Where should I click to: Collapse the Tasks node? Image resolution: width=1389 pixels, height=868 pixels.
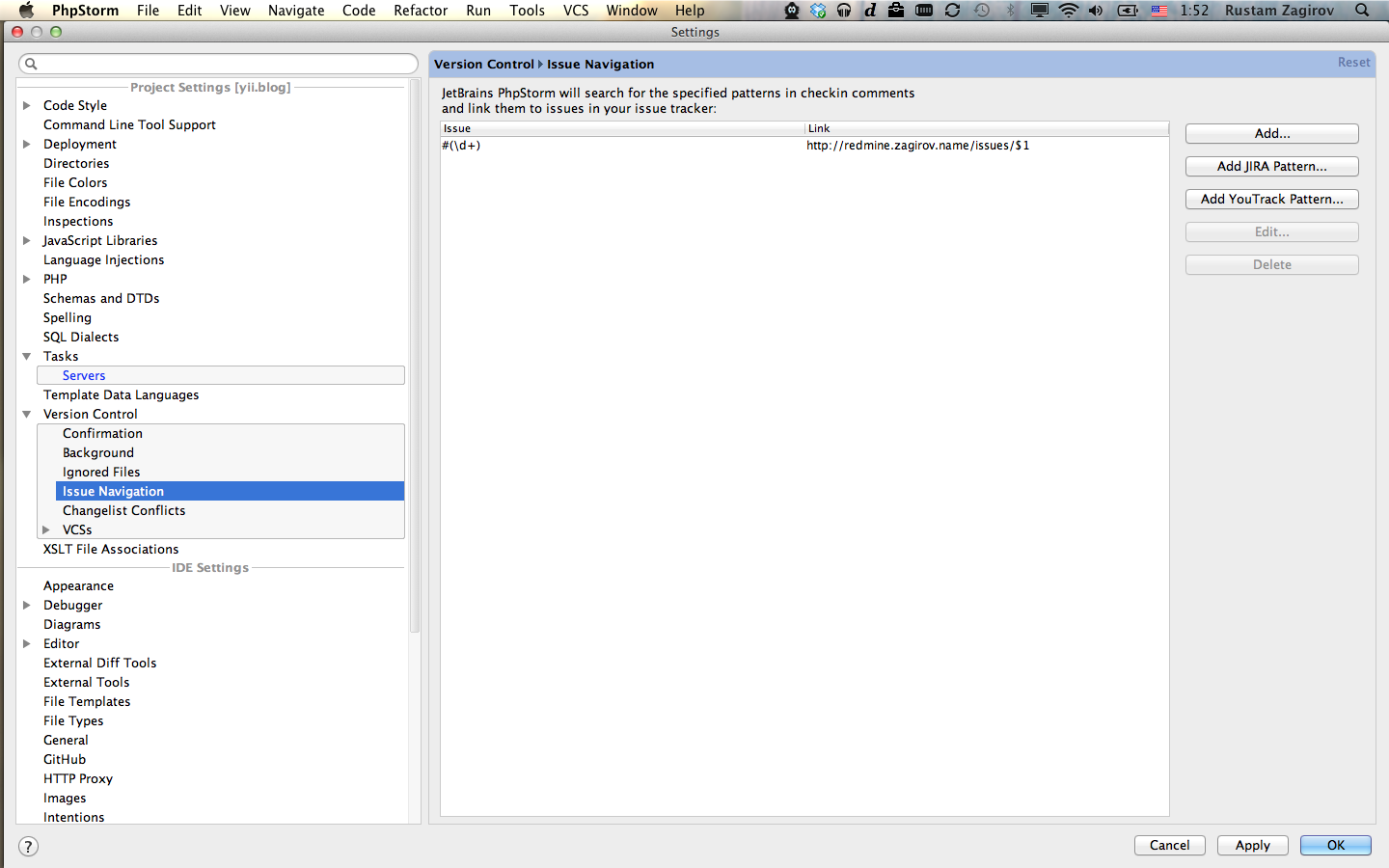point(27,356)
